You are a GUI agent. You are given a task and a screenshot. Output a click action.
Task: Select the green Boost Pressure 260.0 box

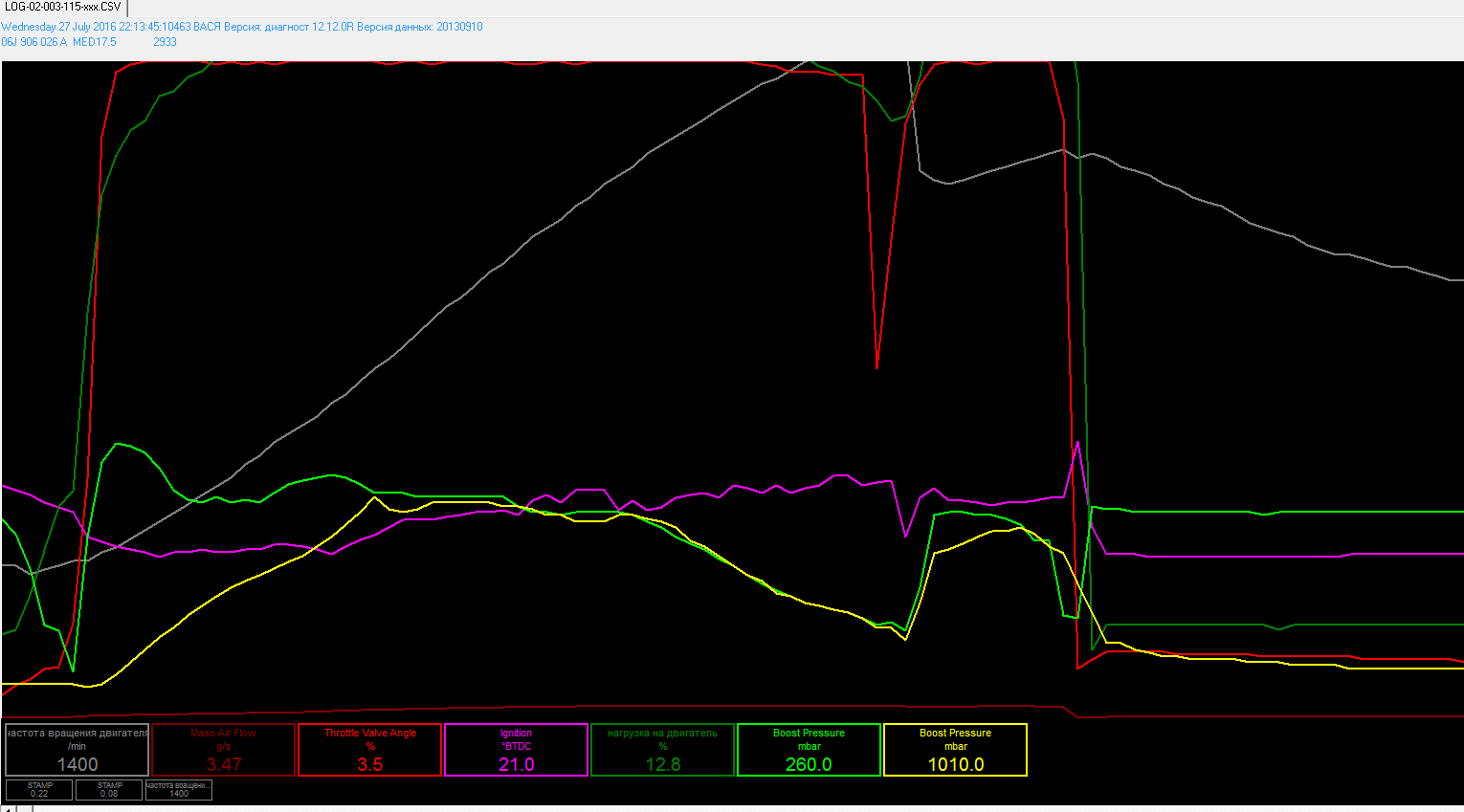[x=809, y=750]
